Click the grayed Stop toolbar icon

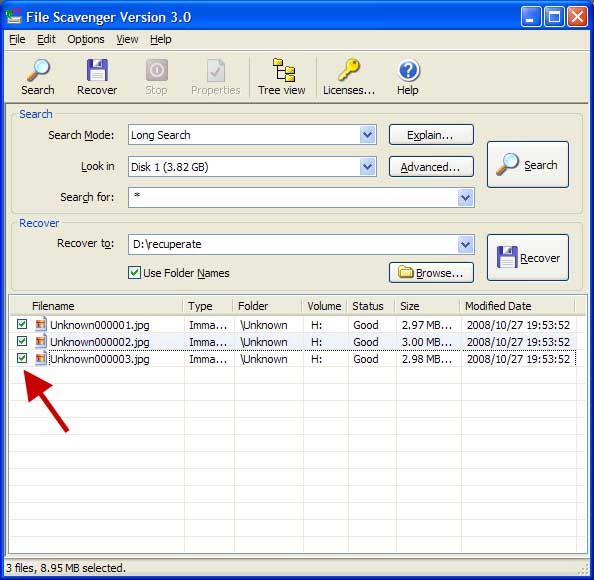click(x=156, y=70)
